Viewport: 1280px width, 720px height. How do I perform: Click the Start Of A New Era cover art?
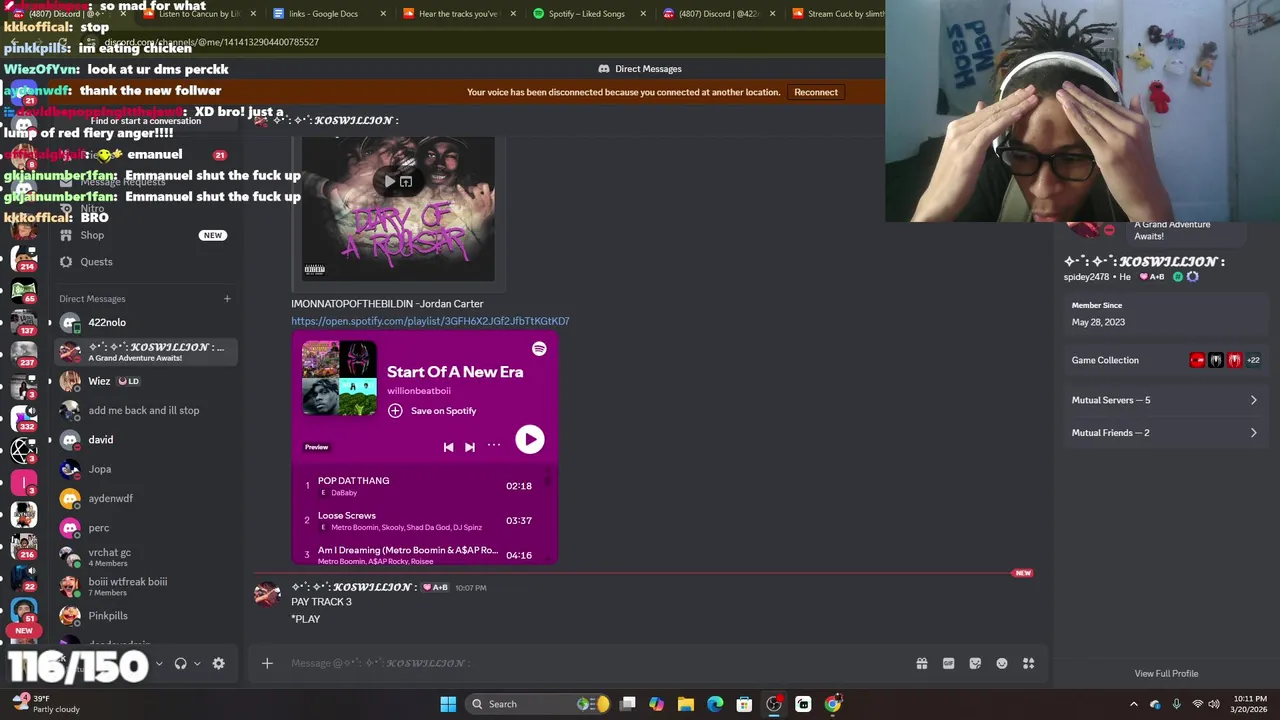point(339,378)
